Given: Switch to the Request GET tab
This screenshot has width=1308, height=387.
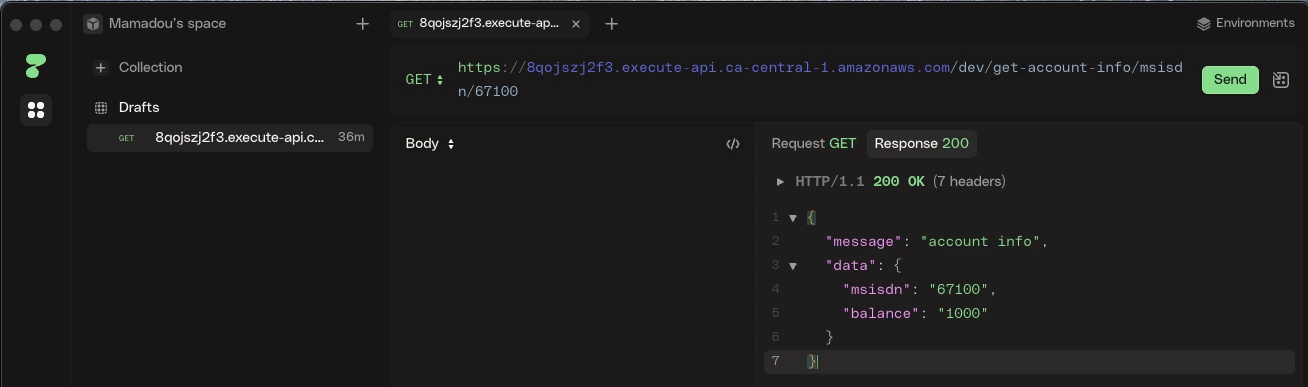Looking at the screenshot, I should pos(813,144).
